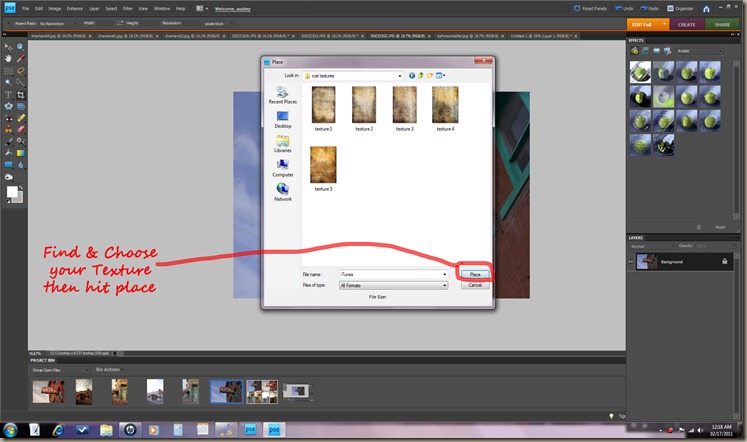Select the Zoom tool in the toolbox

point(20,47)
